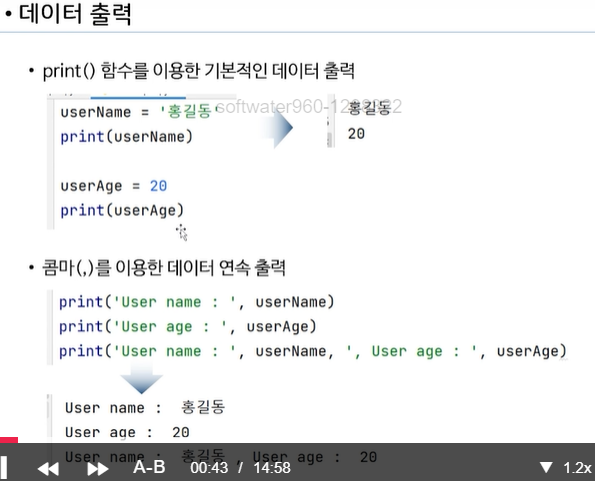Viewport: 595px width, 481px height.
Task: Click the 콤마(,)를 이용한 데이터 연속 출력 bullet
Action: [164, 268]
